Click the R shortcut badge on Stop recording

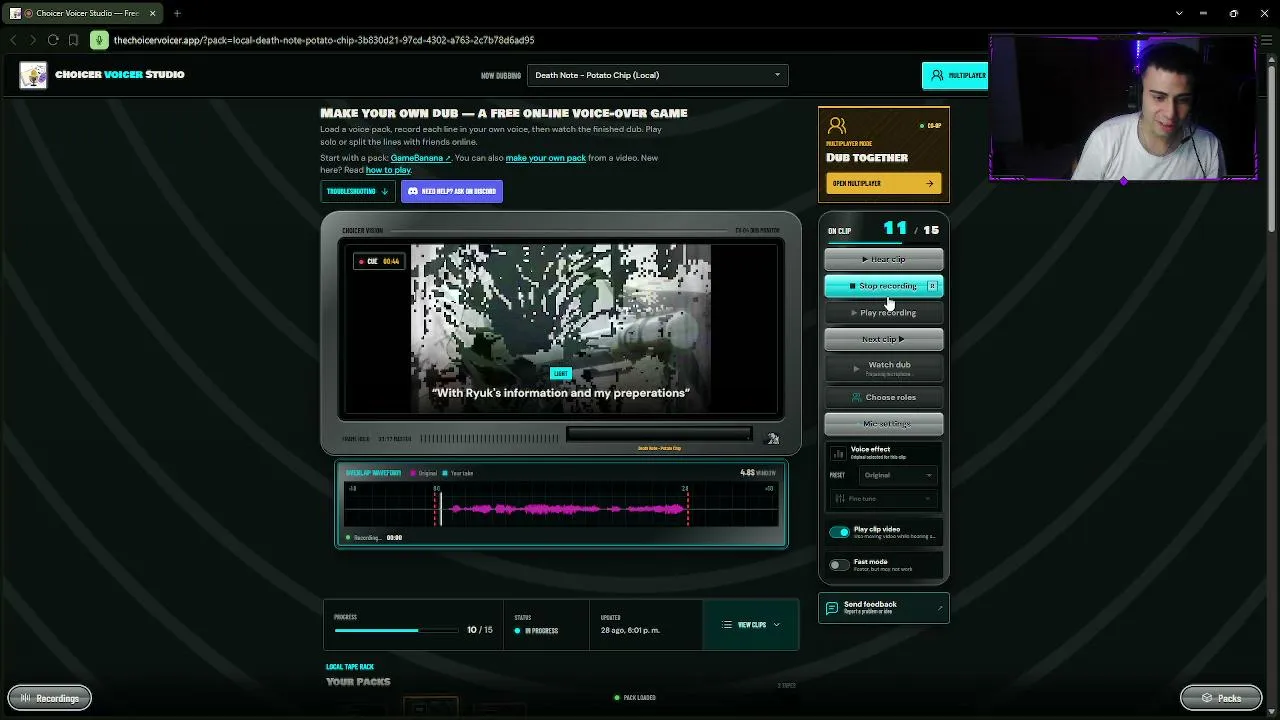(x=932, y=286)
